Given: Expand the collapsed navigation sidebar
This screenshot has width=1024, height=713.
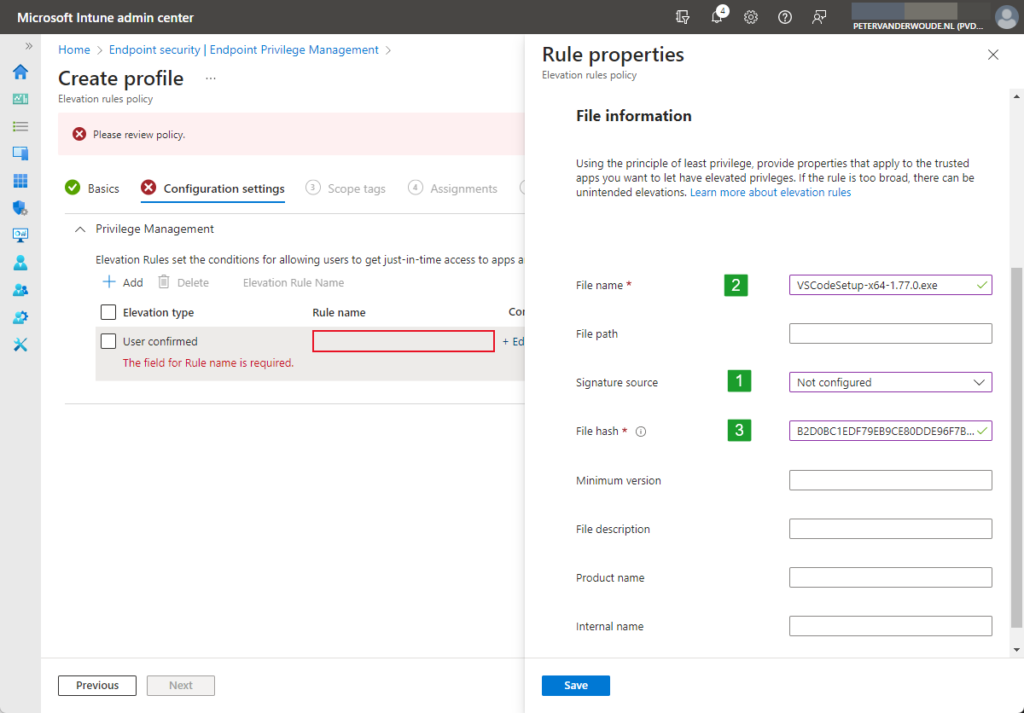Looking at the screenshot, I should (27, 44).
